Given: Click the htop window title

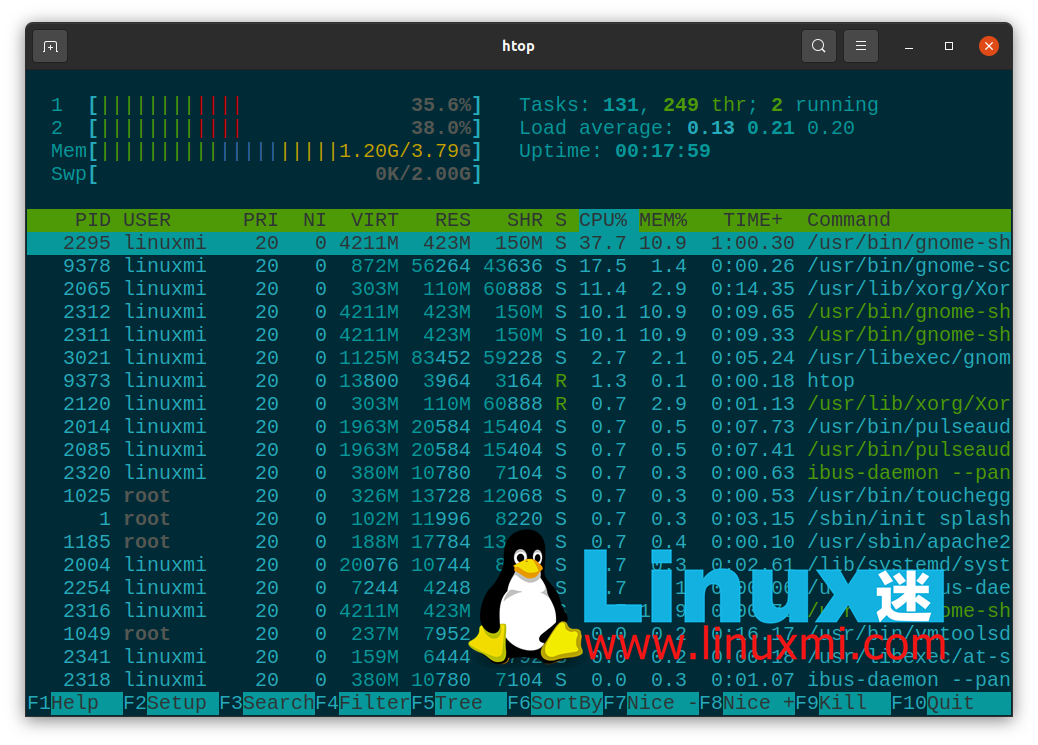Looking at the screenshot, I should click(518, 46).
